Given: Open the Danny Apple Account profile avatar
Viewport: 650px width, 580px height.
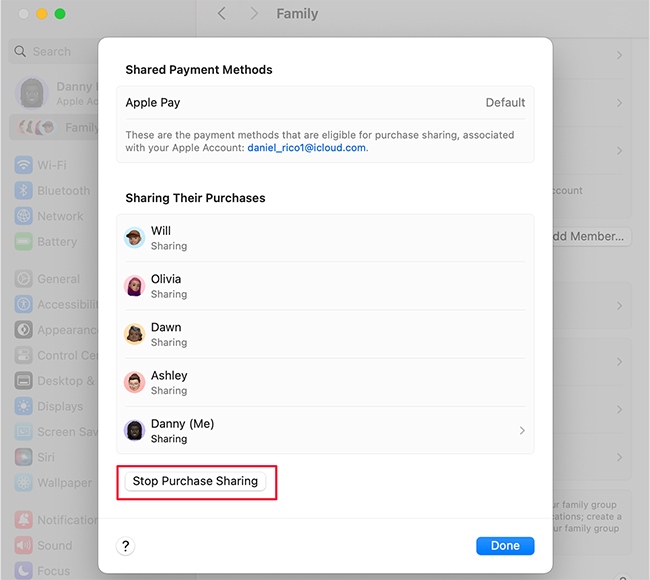Looking at the screenshot, I should point(32,93).
